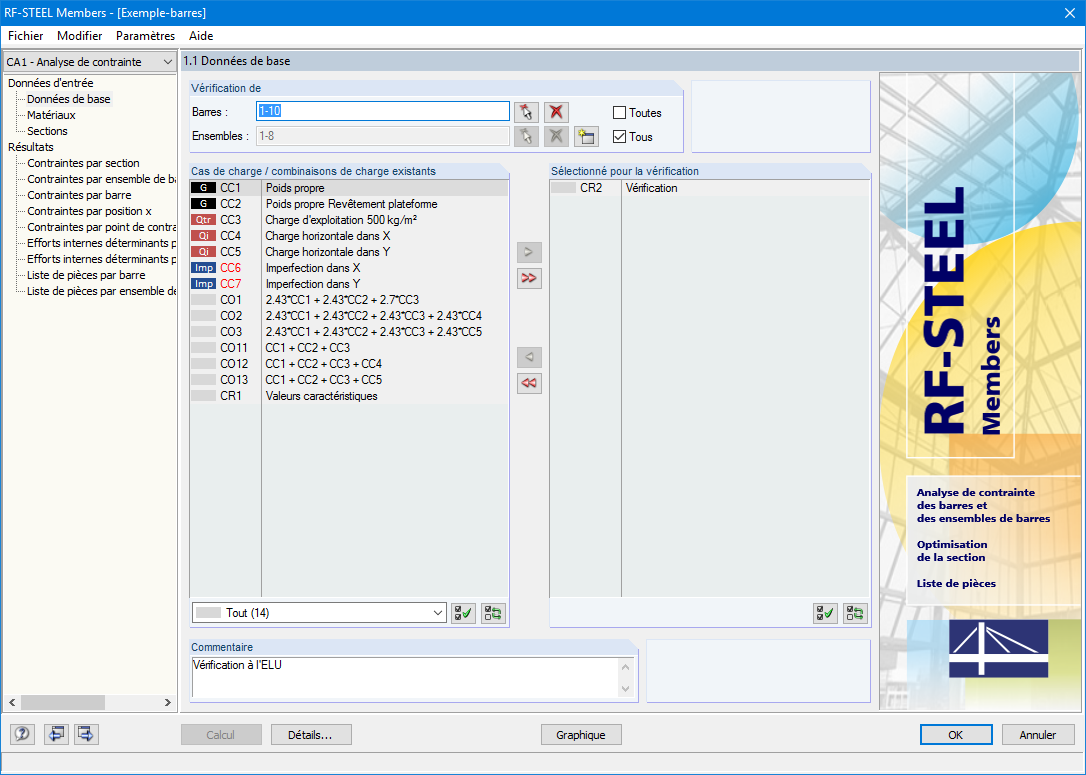Click the Commentaire box scroll down arrow
Image resolution: width=1086 pixels, height=775 pixels.
click(x=625, y=689)
